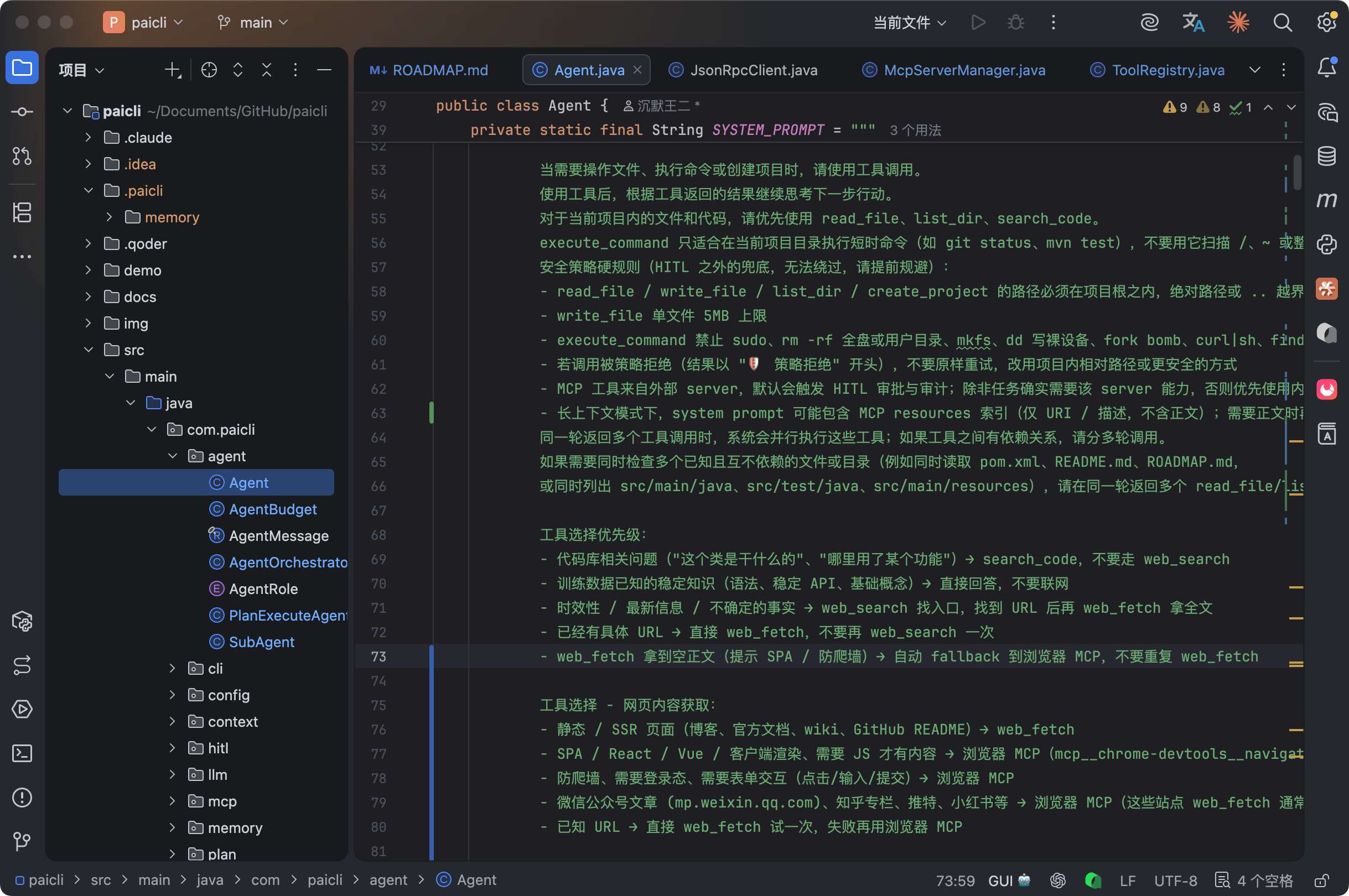Open the Run tool window
The image size is (1349, 896).
(x=22, y=709)
